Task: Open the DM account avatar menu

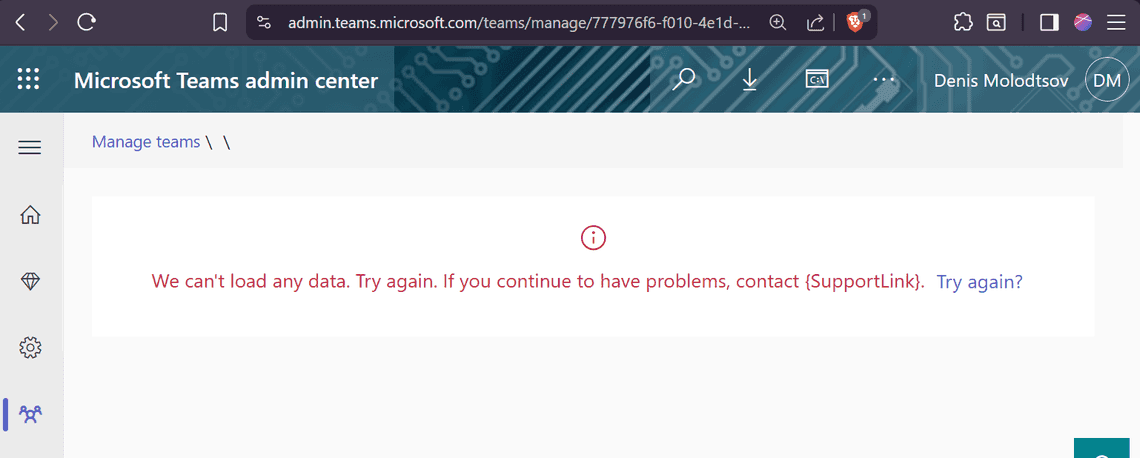Action: point(1107,80)
